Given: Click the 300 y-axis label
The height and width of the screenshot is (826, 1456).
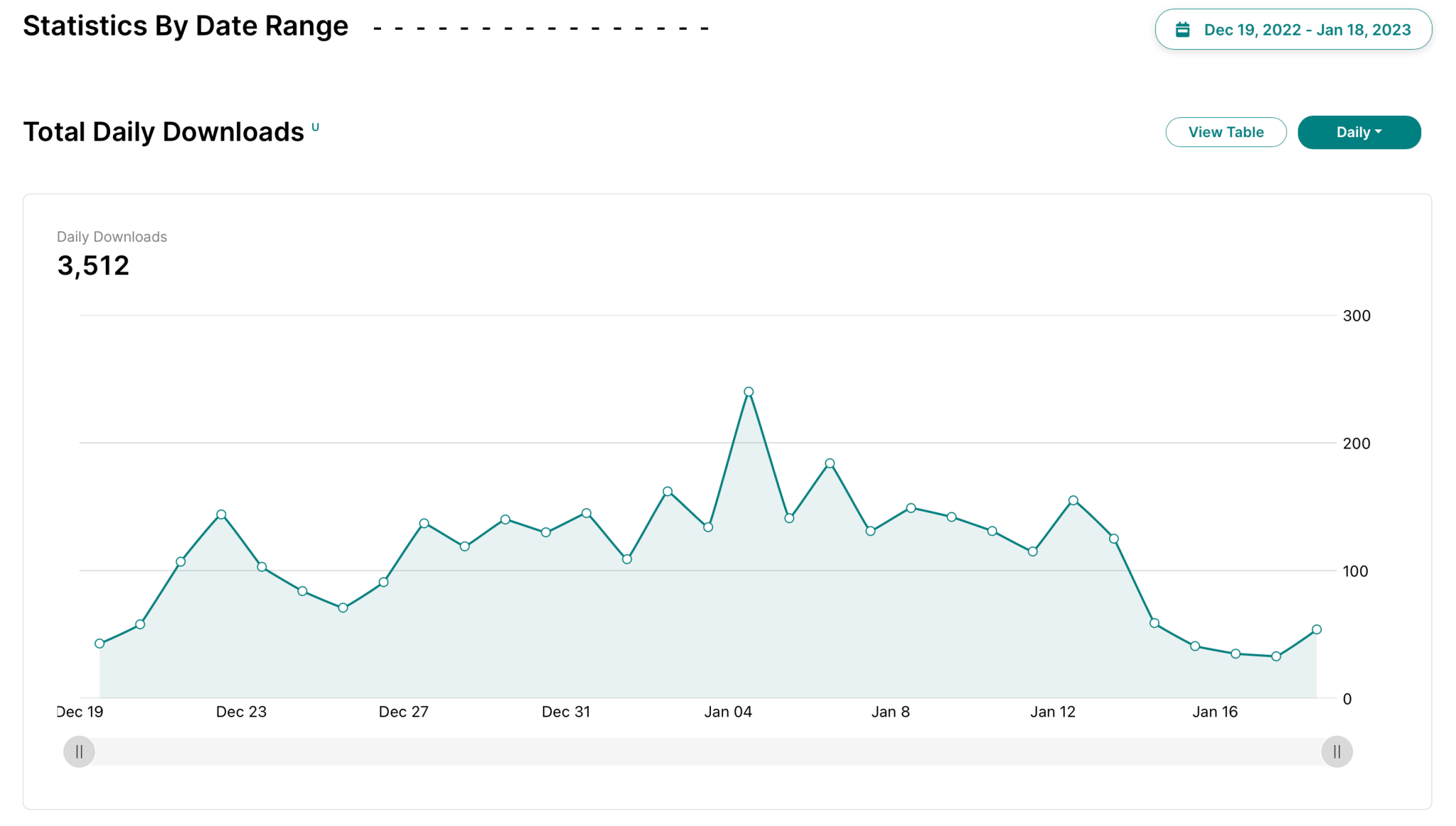Looking at the screenshot, I should (x=1356, y=316).
